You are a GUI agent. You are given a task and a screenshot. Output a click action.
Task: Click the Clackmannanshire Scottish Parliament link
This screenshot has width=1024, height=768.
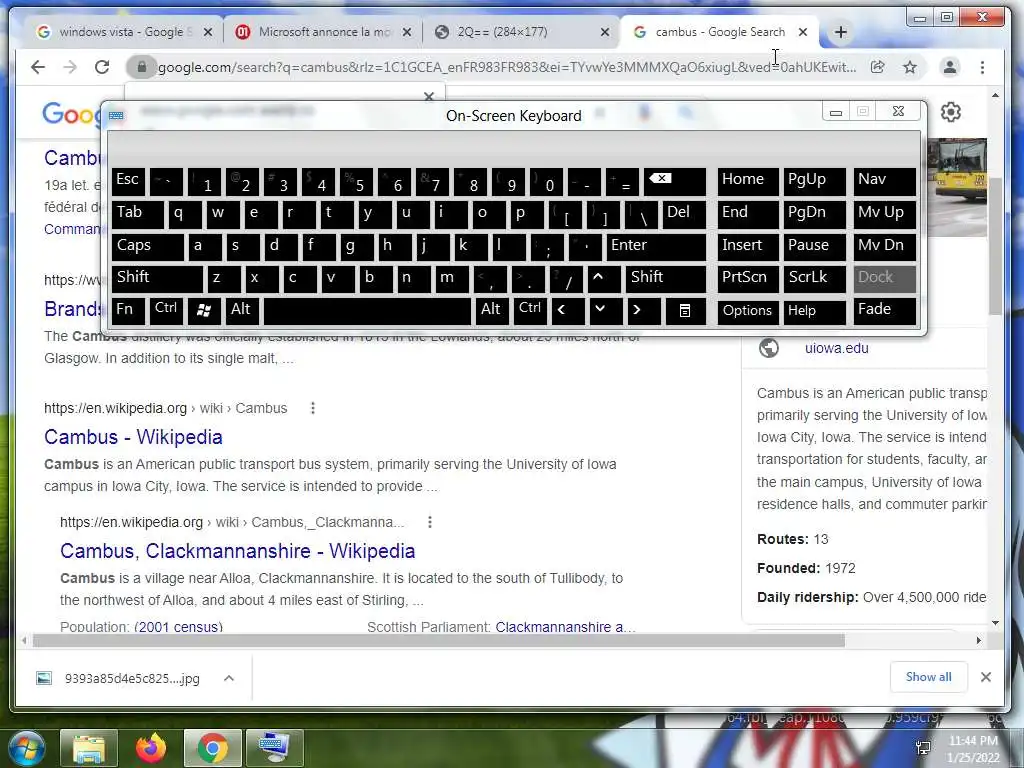[565, 627]
